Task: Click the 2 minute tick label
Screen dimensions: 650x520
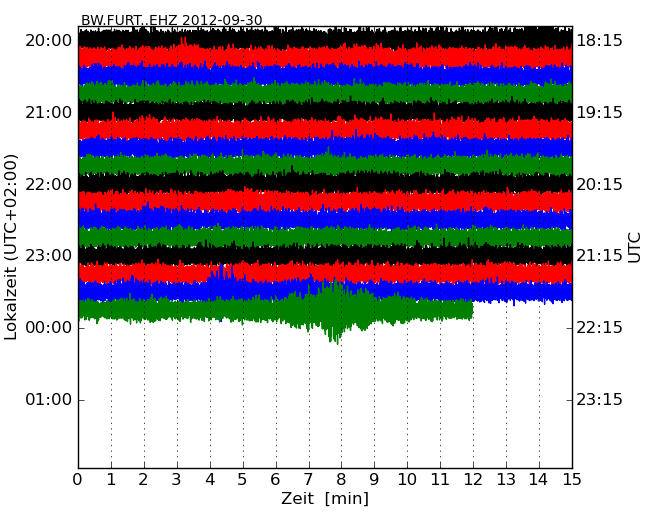Action: pos(144,480)
